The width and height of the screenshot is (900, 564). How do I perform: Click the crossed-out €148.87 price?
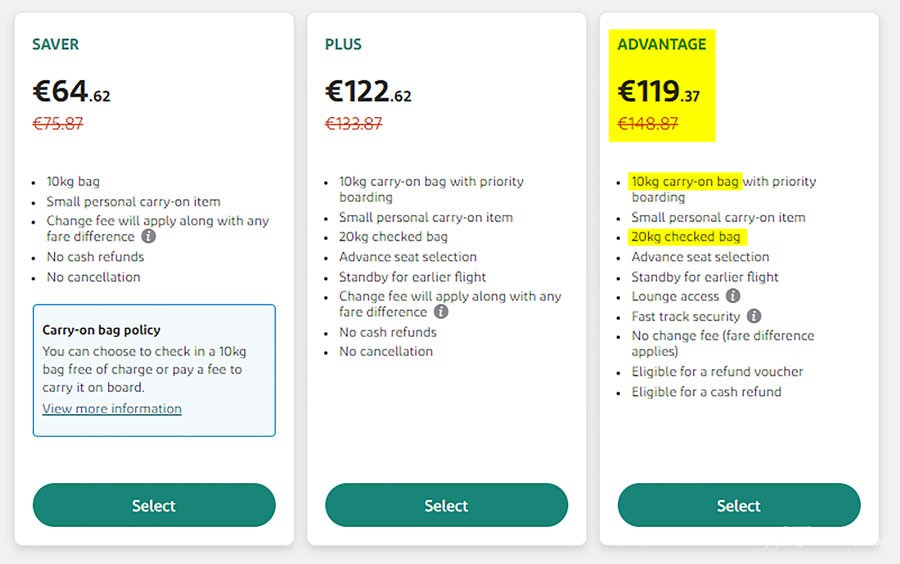(647, 123)
